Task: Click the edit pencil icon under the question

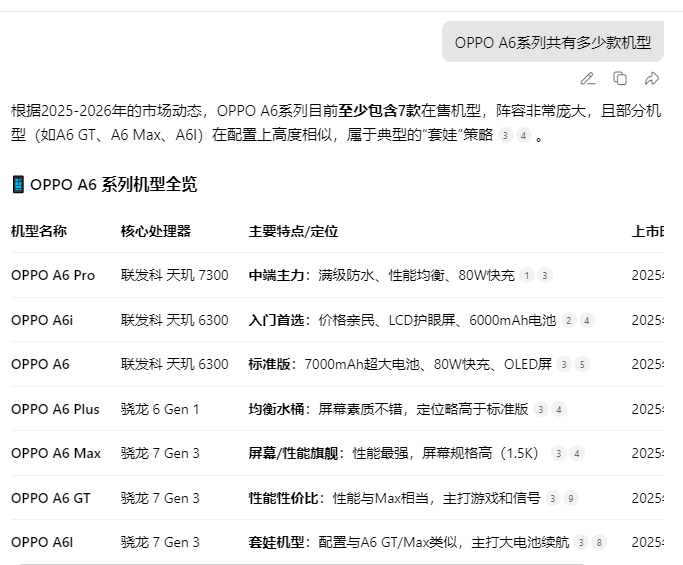Action: 588,78
